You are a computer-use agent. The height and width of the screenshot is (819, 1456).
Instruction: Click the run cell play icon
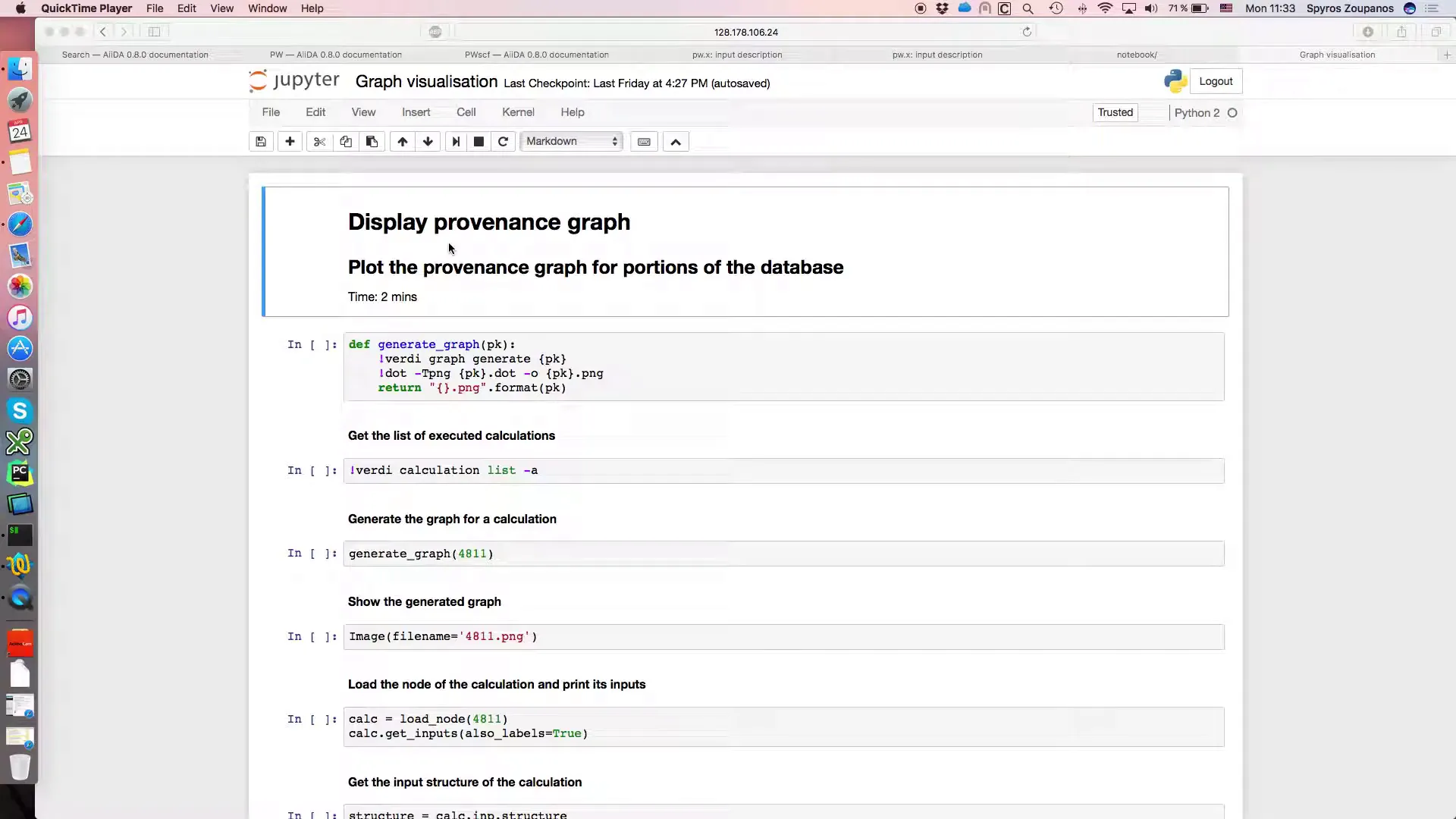click(455, 141)
